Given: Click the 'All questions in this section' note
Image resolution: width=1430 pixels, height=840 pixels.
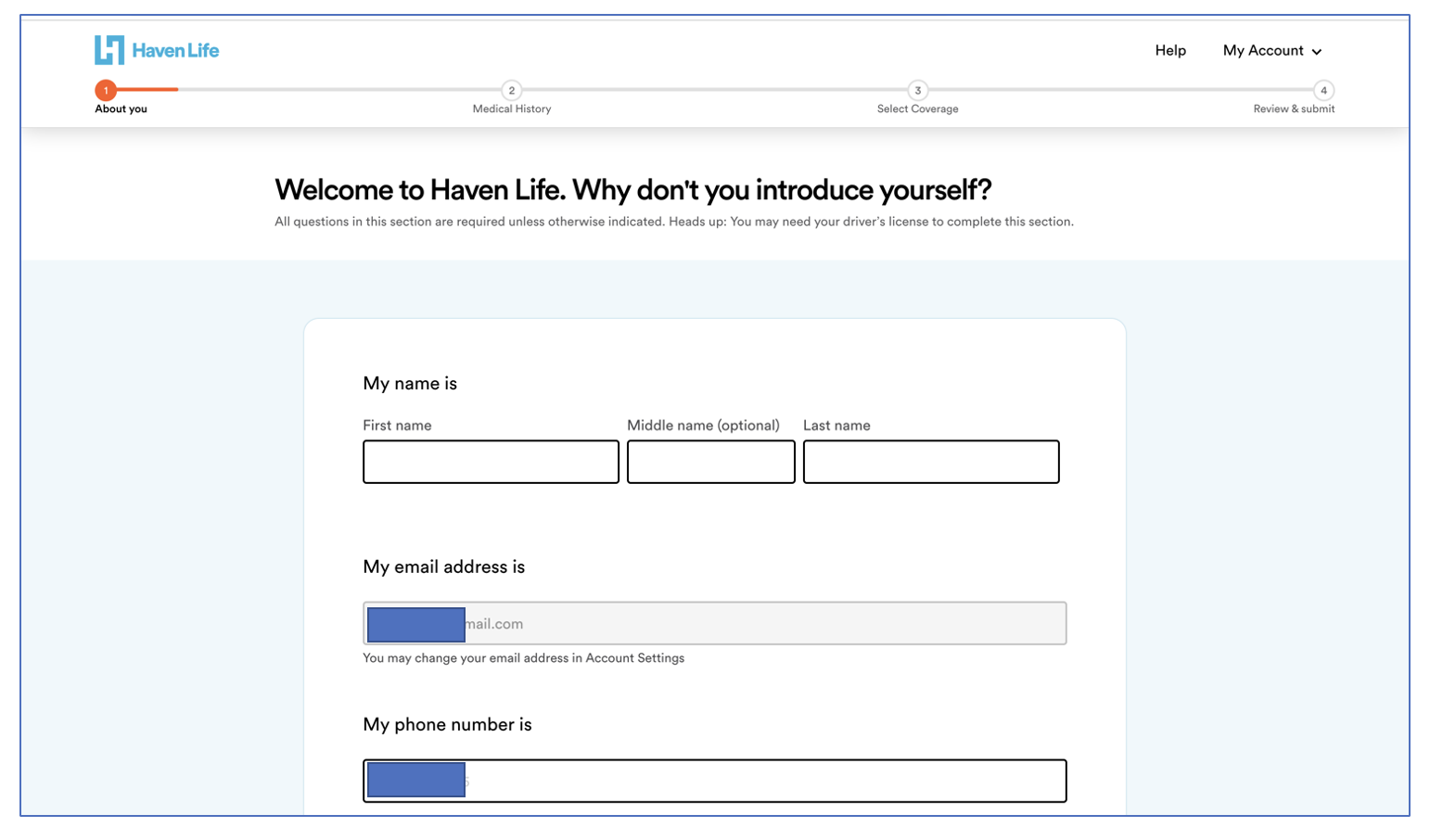Looking at the screenshot, I should pyautogui.click(x=674, y=222).
